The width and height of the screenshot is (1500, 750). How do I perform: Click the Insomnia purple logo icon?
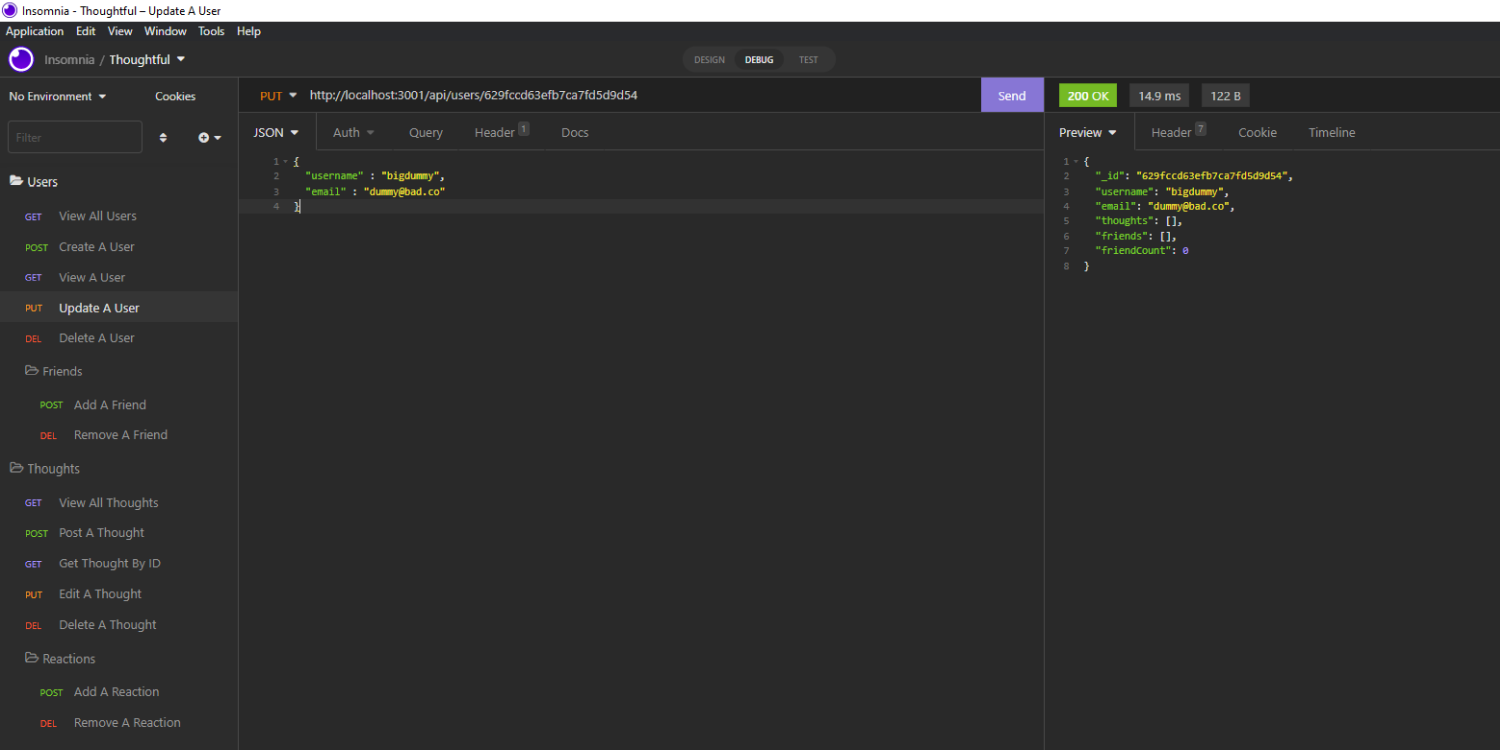21,59
